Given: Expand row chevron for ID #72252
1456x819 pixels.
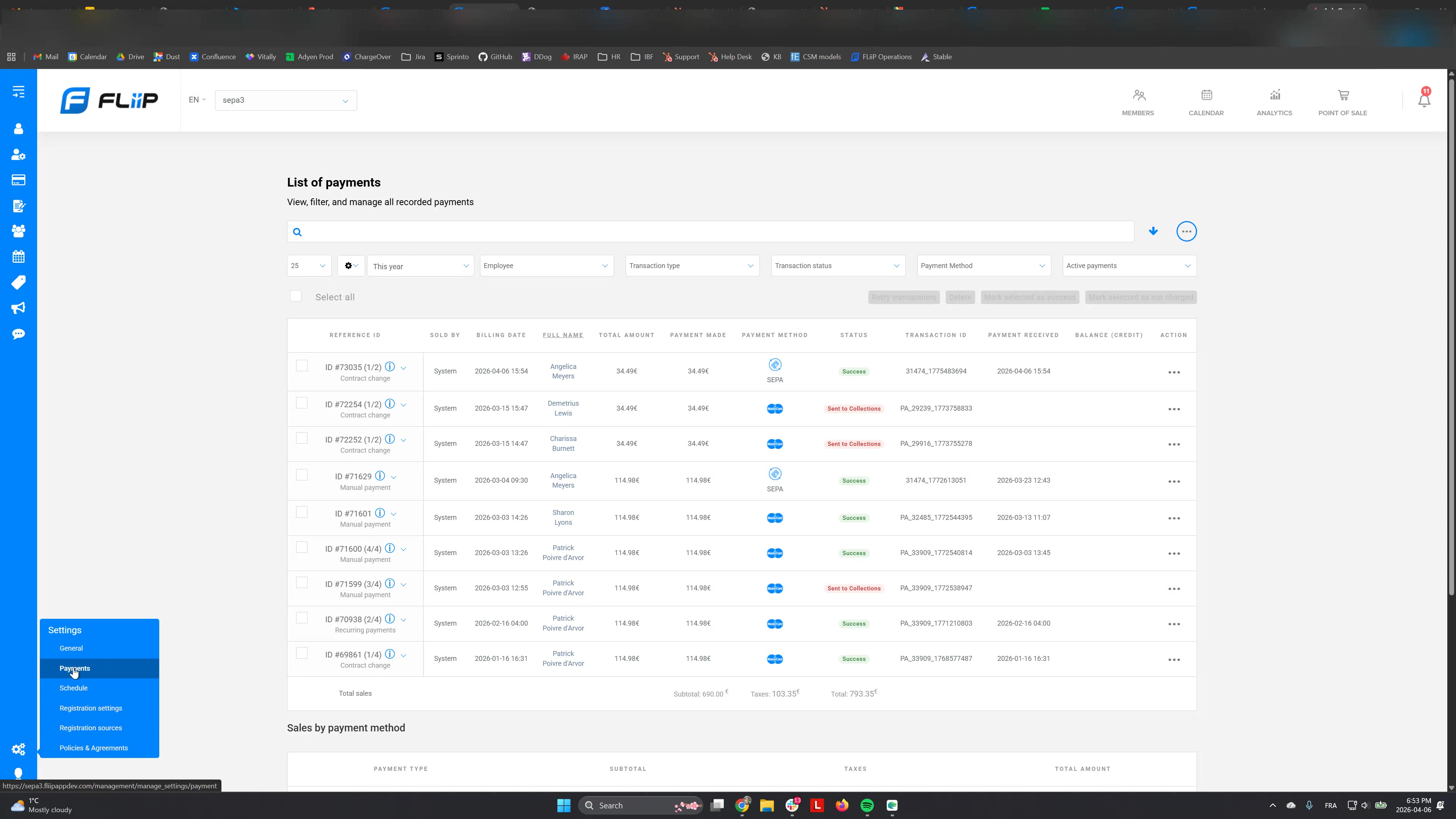Looking at the screenshot, I should click(403, 440).
